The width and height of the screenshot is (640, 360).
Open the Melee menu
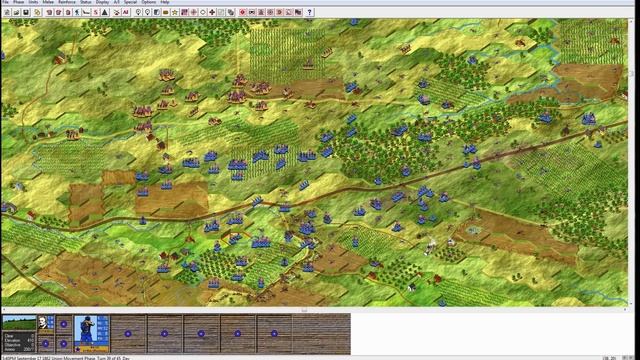click(x=48, y=2)
